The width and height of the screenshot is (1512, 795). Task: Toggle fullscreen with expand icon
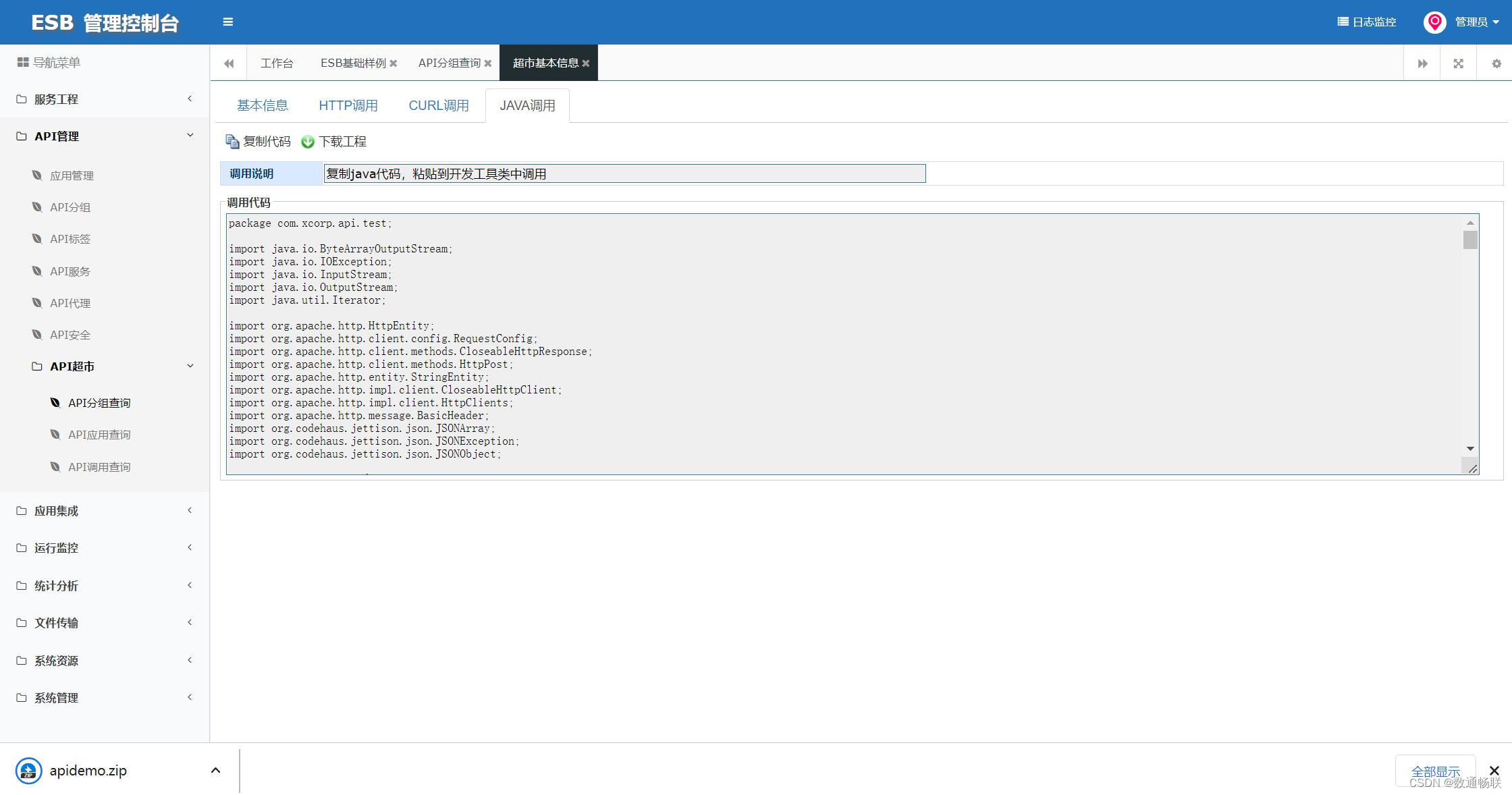pyautogui.click(x=1458, y=63)
